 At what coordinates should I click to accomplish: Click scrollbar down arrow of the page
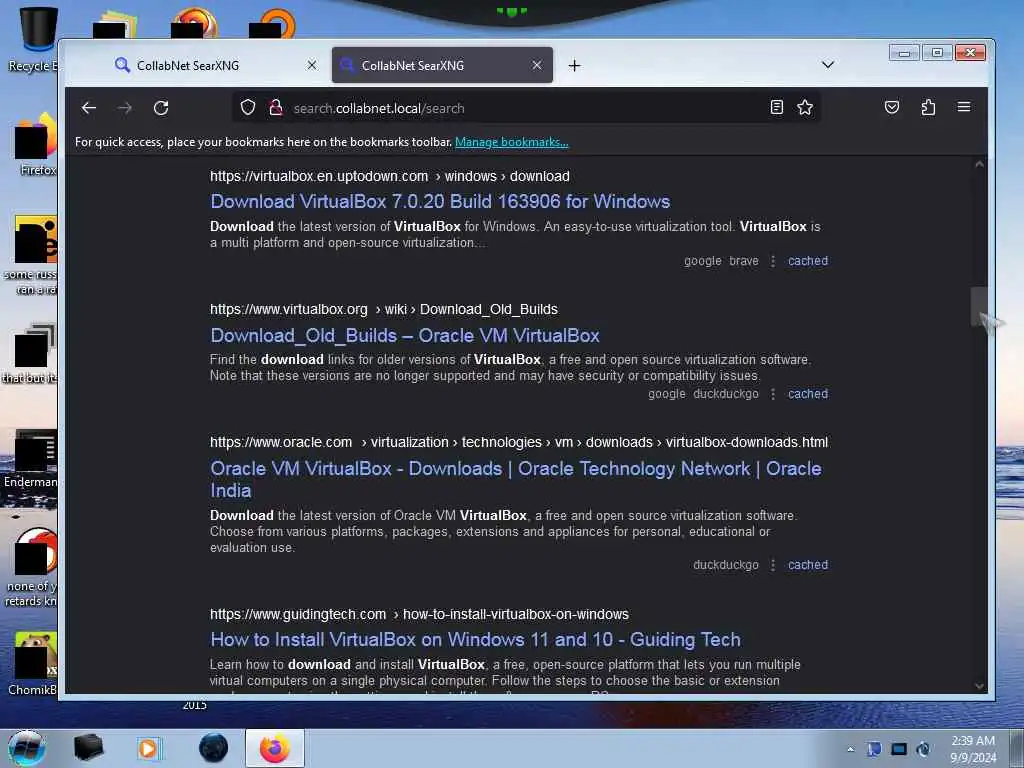pos(979,686)
